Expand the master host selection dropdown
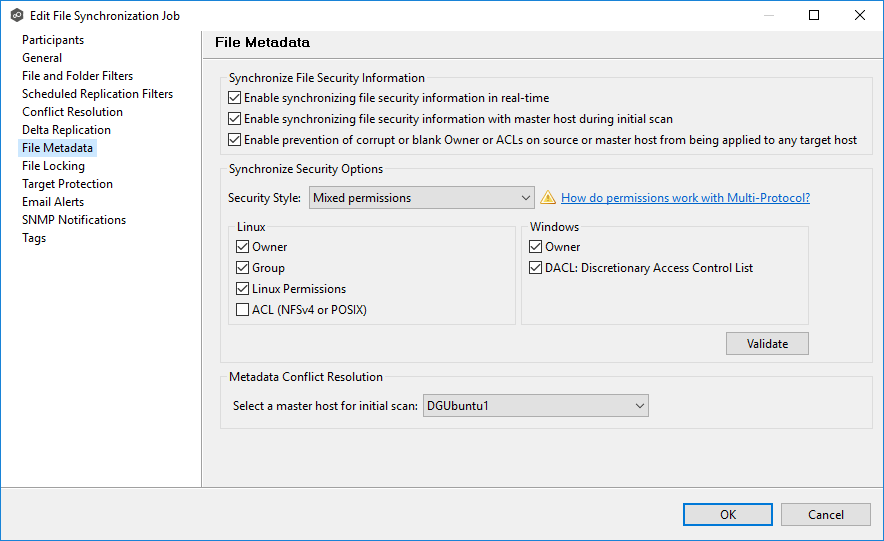 click(x=536, y=406)
